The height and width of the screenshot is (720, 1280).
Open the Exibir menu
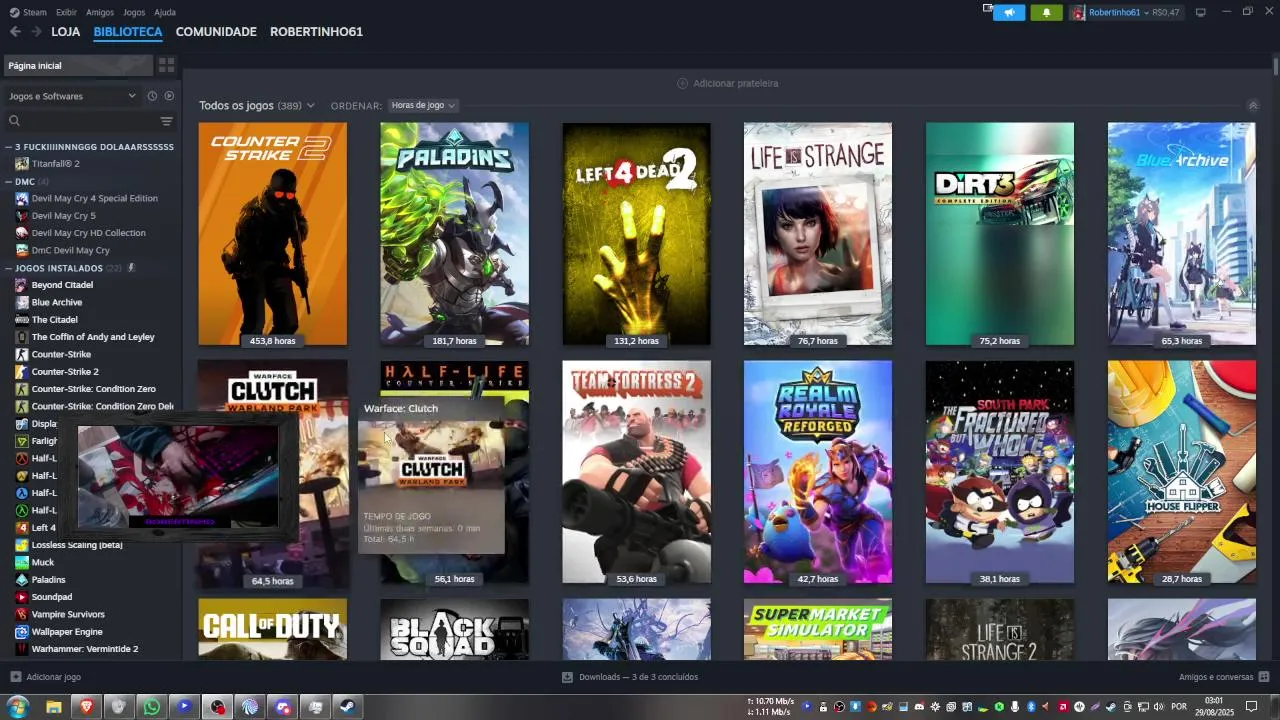66,12
